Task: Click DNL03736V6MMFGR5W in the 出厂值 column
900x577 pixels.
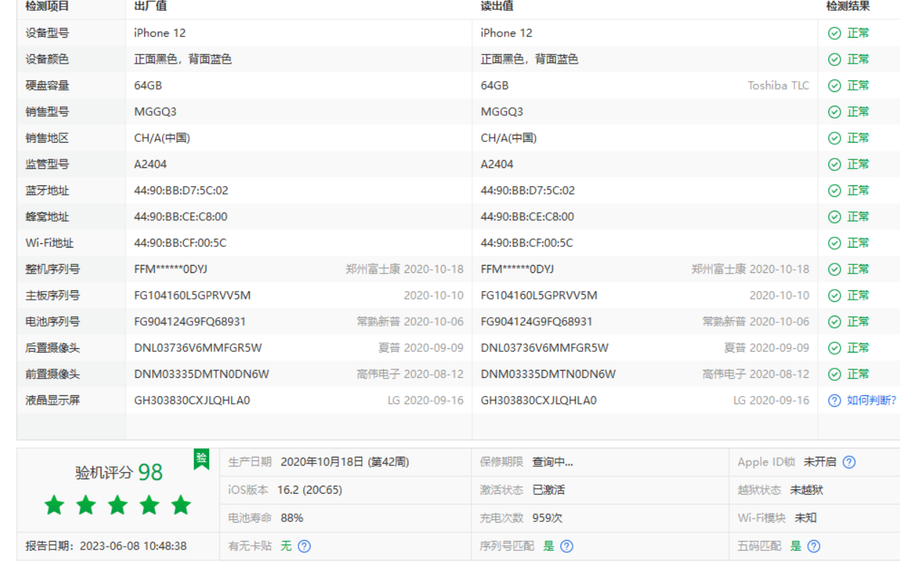Action: click(198, 348)
